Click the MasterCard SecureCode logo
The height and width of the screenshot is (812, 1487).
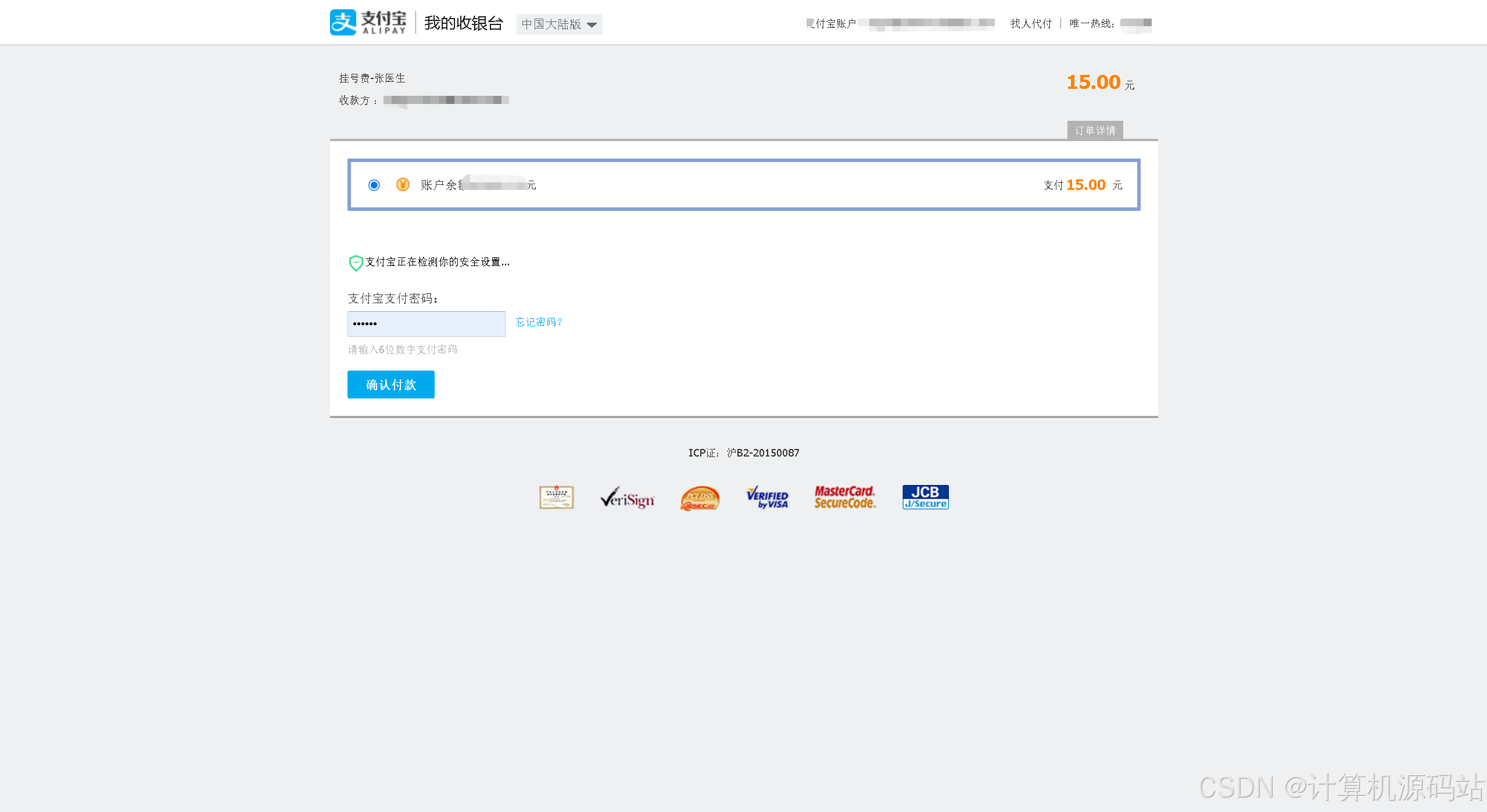point(845,498)
